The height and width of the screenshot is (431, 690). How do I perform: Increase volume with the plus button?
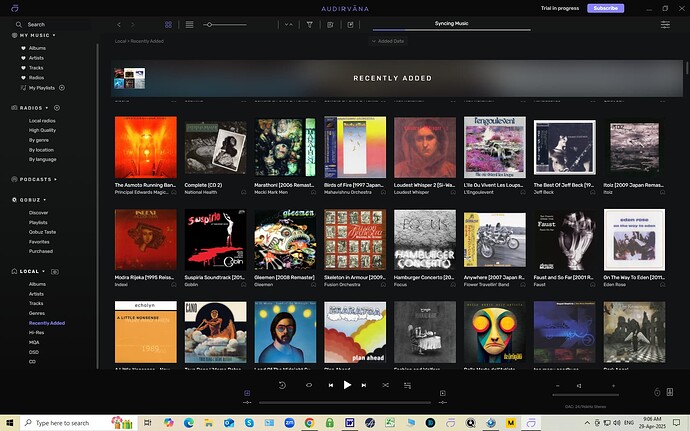pyautogui.click(x=613, y=386)
